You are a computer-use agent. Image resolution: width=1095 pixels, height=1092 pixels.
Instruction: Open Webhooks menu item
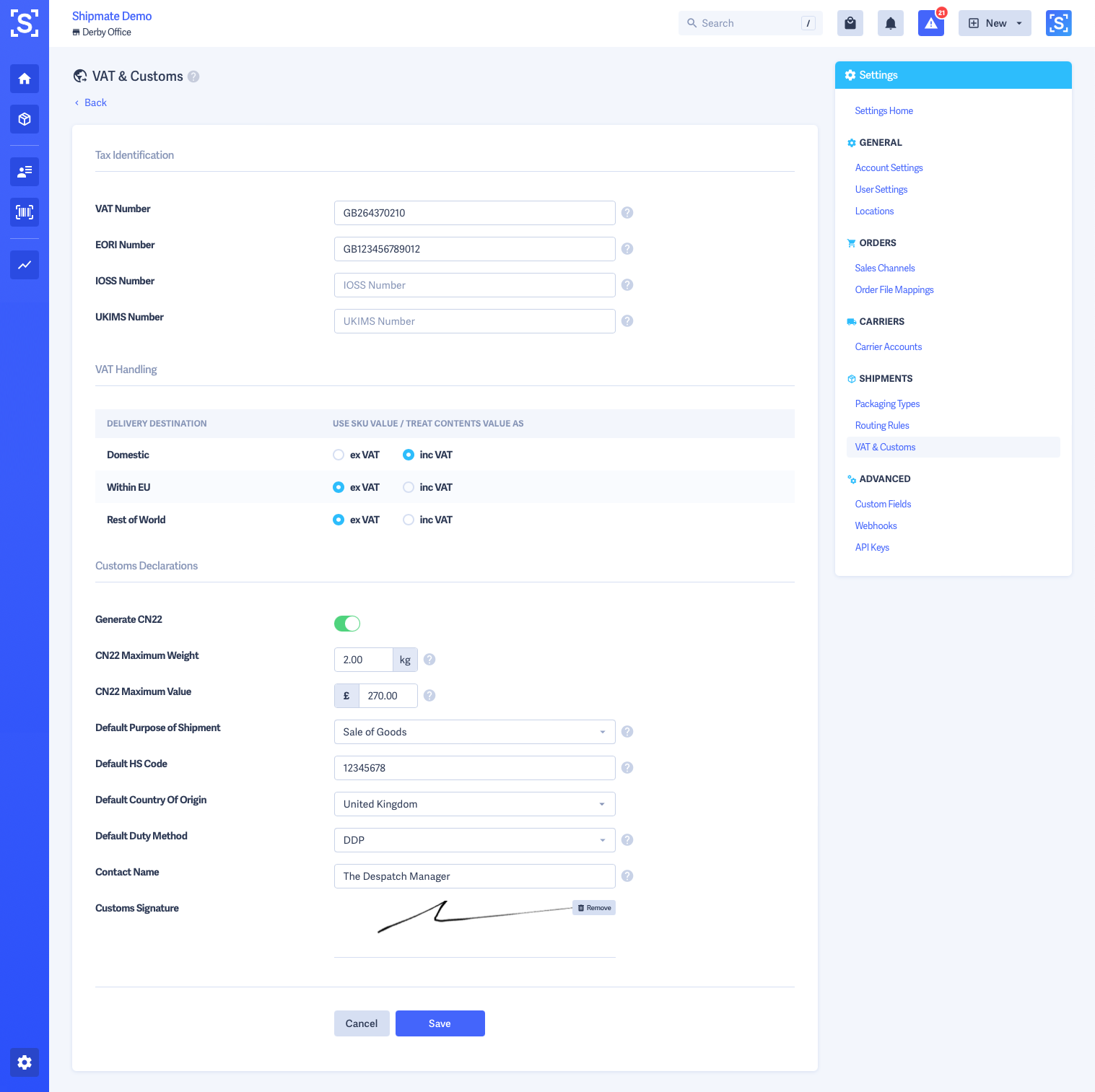(x=876, y=525)
